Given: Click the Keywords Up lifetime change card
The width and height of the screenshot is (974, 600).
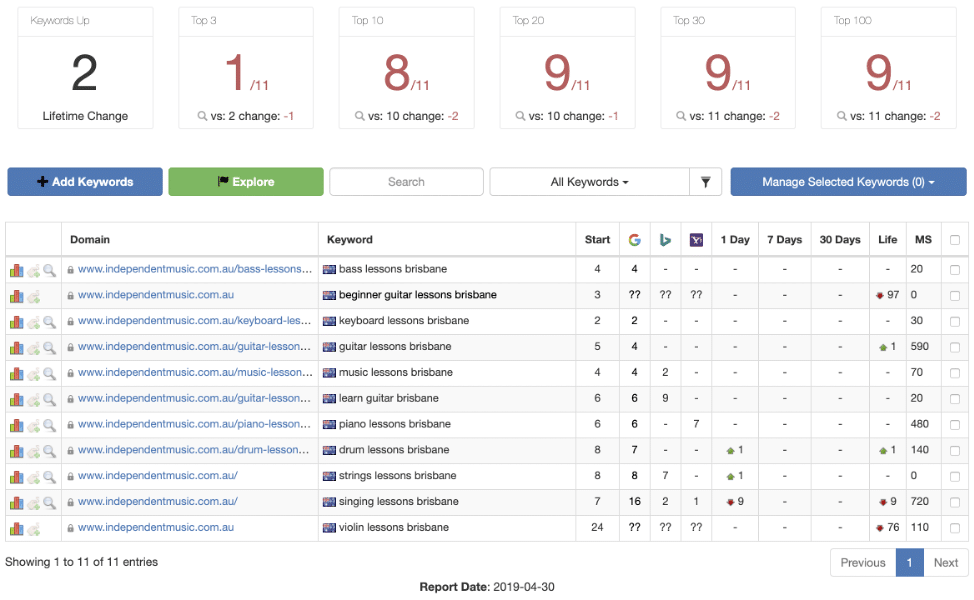Looking at the screenshot, I should coord(85,68).
